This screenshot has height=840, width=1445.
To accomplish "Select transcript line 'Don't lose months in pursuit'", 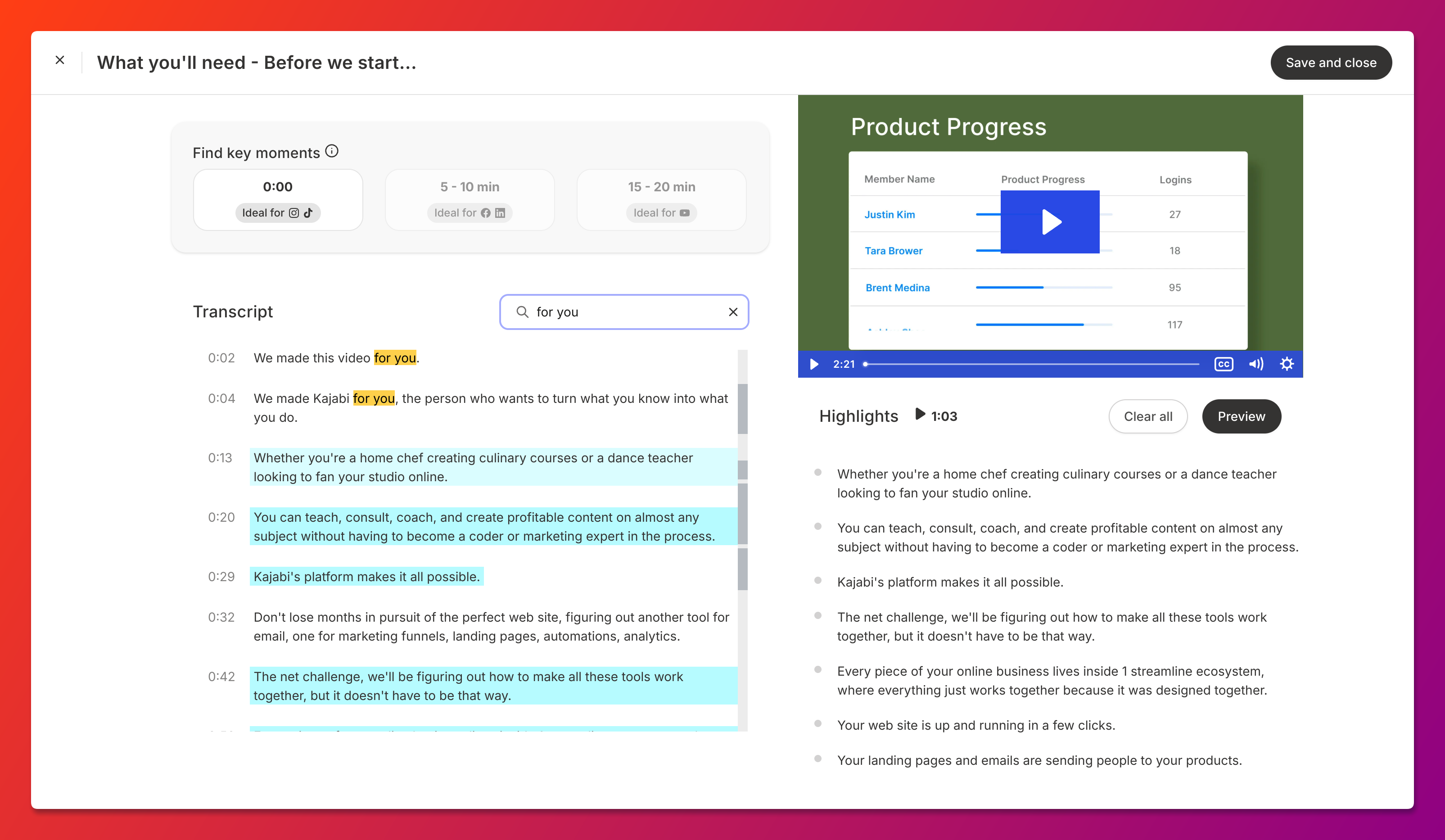I will (492, 627).
